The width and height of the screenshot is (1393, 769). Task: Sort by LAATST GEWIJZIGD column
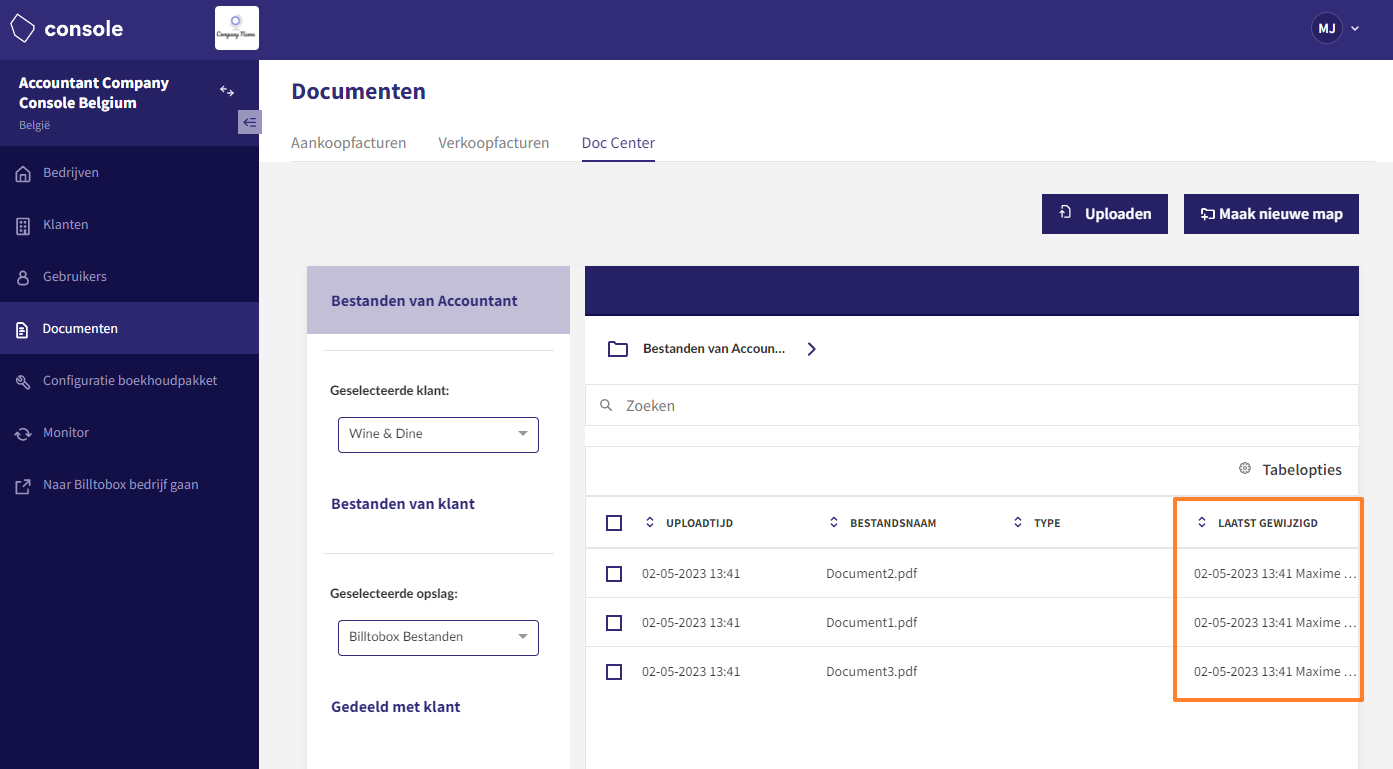(x=1268, y=523)
